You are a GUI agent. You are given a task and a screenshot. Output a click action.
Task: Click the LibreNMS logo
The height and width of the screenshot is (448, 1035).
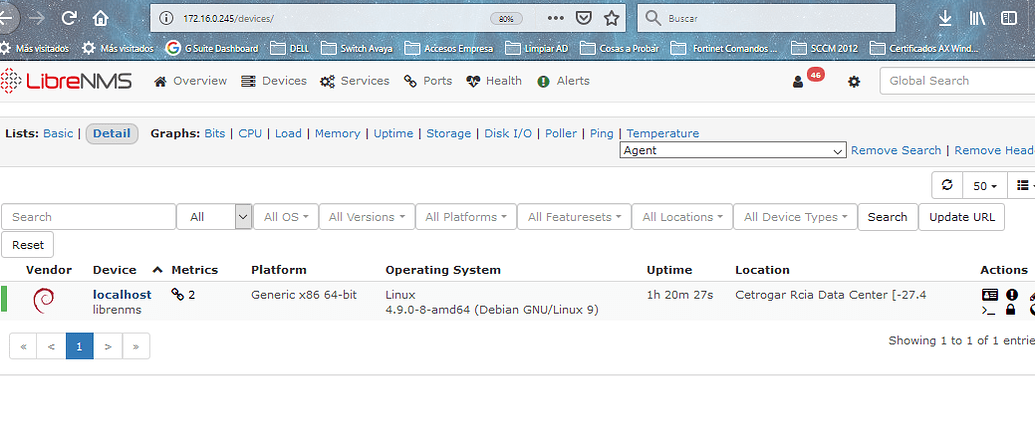66,81
